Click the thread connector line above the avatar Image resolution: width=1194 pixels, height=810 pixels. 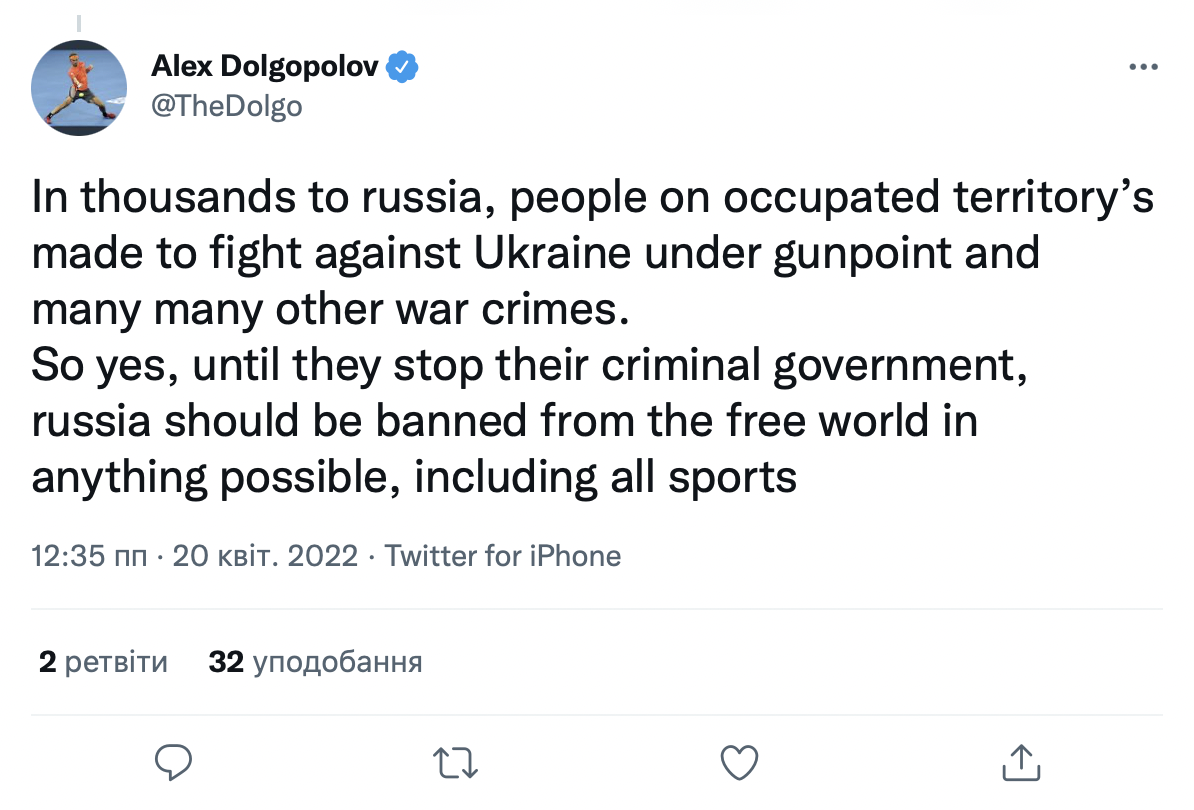coord(79,21)
